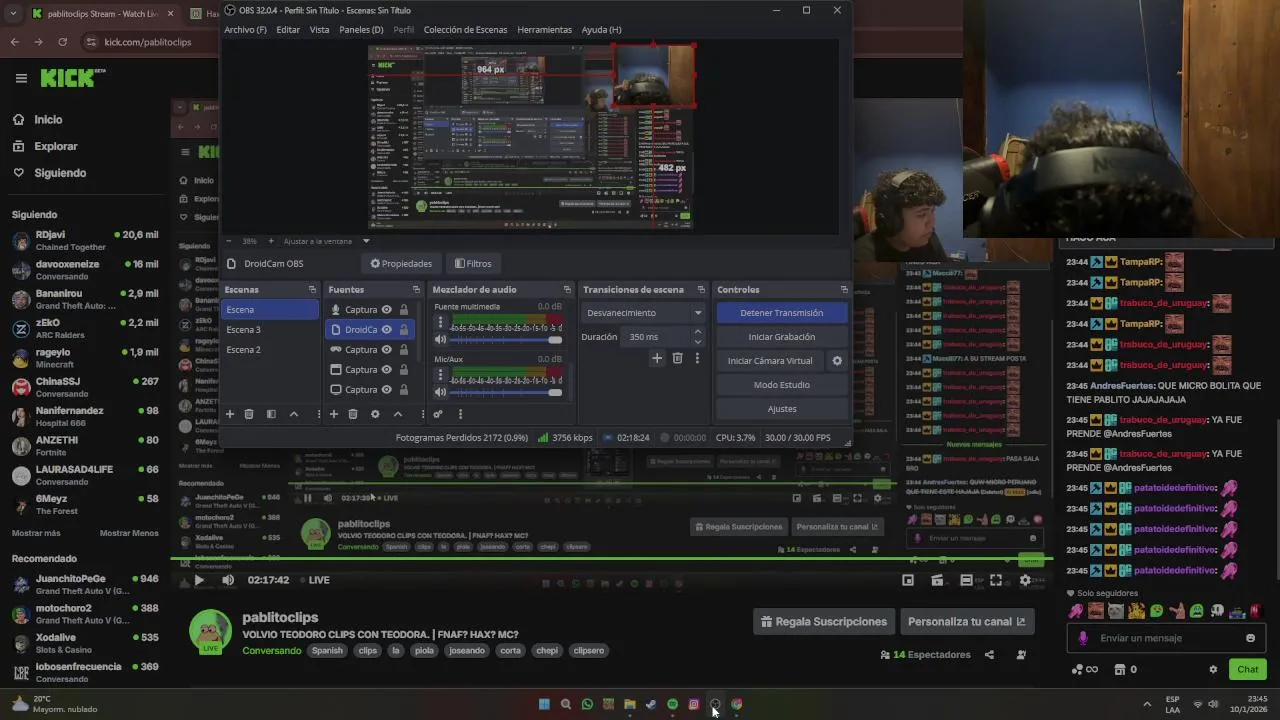Click share icon next to Espectadores

(x=989, y=655)
